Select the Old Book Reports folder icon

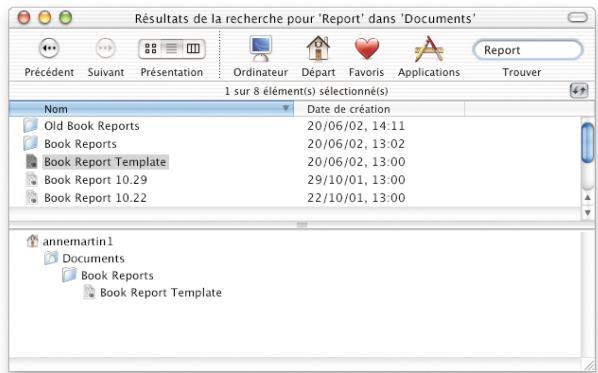click(31, 125)
